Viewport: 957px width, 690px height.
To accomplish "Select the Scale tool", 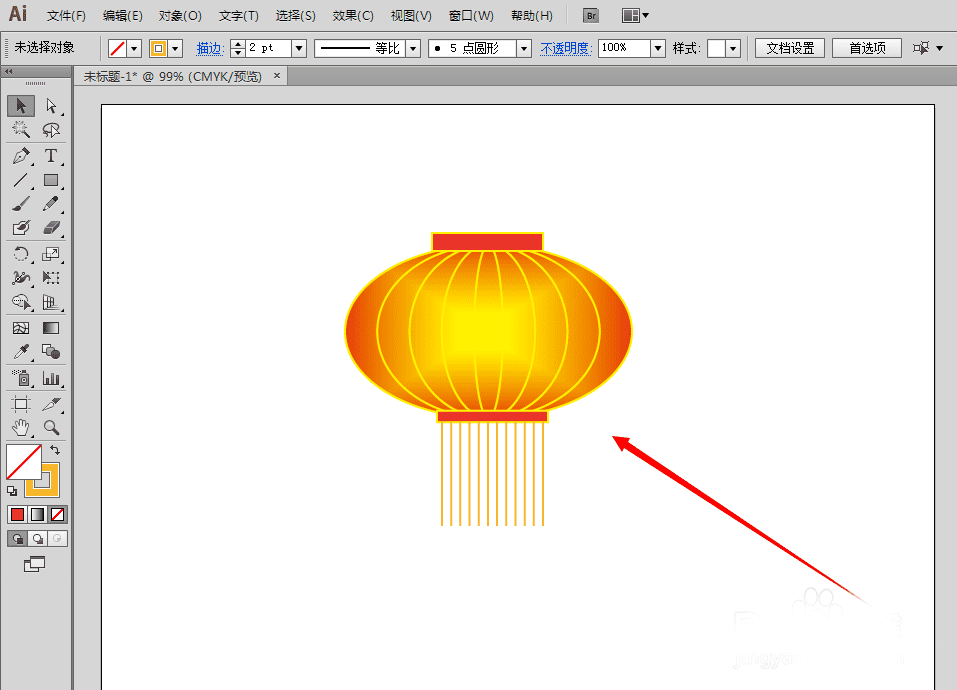I will tap(51, 254).
